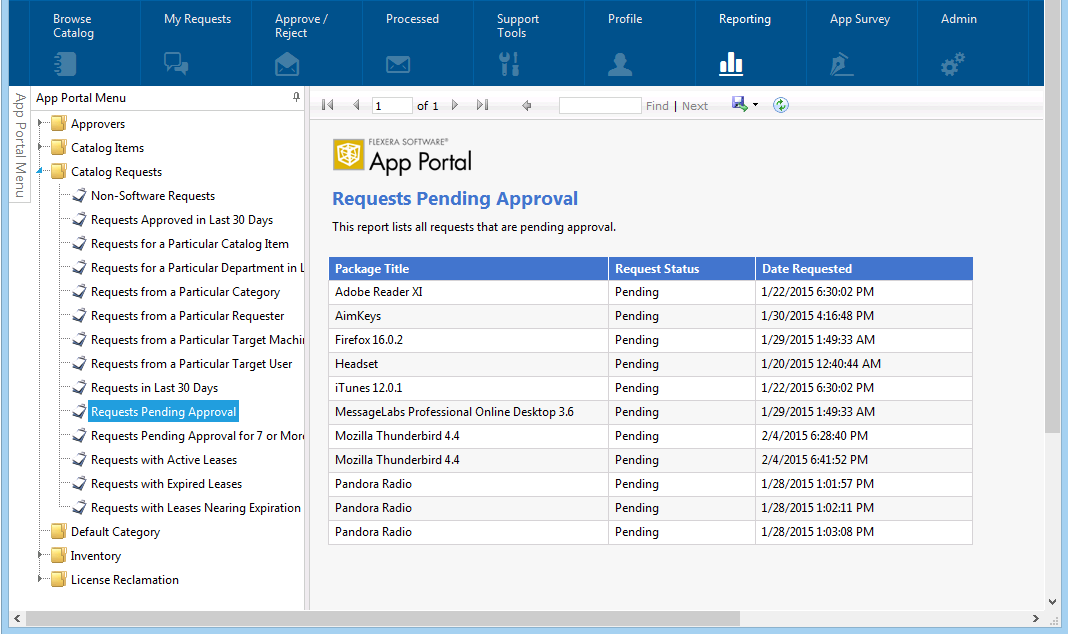Viewport: 1068px width, 634px height.
Task: Open Requests with Active Leases report
Action: (163, 460)
